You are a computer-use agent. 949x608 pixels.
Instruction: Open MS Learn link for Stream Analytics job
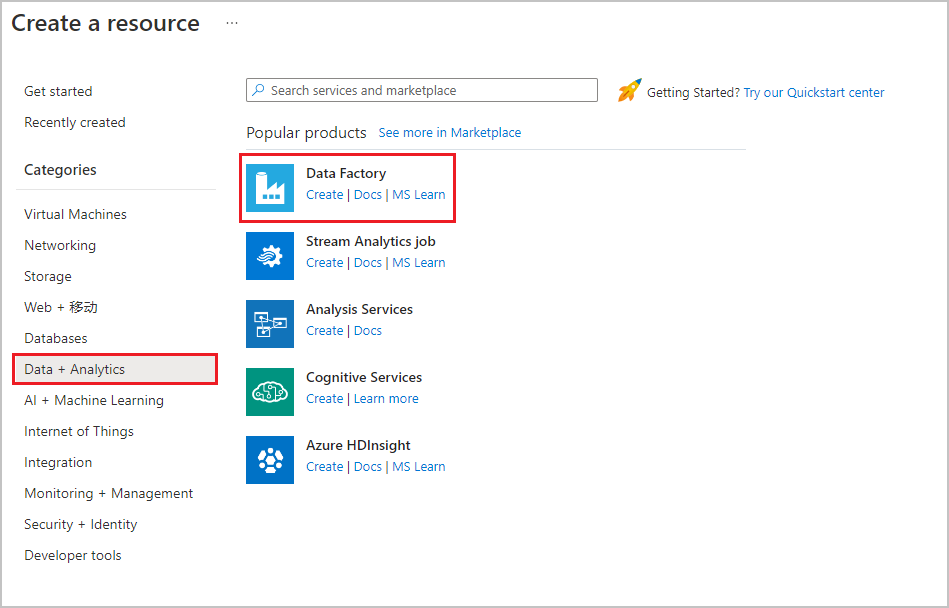coord(418,263)
